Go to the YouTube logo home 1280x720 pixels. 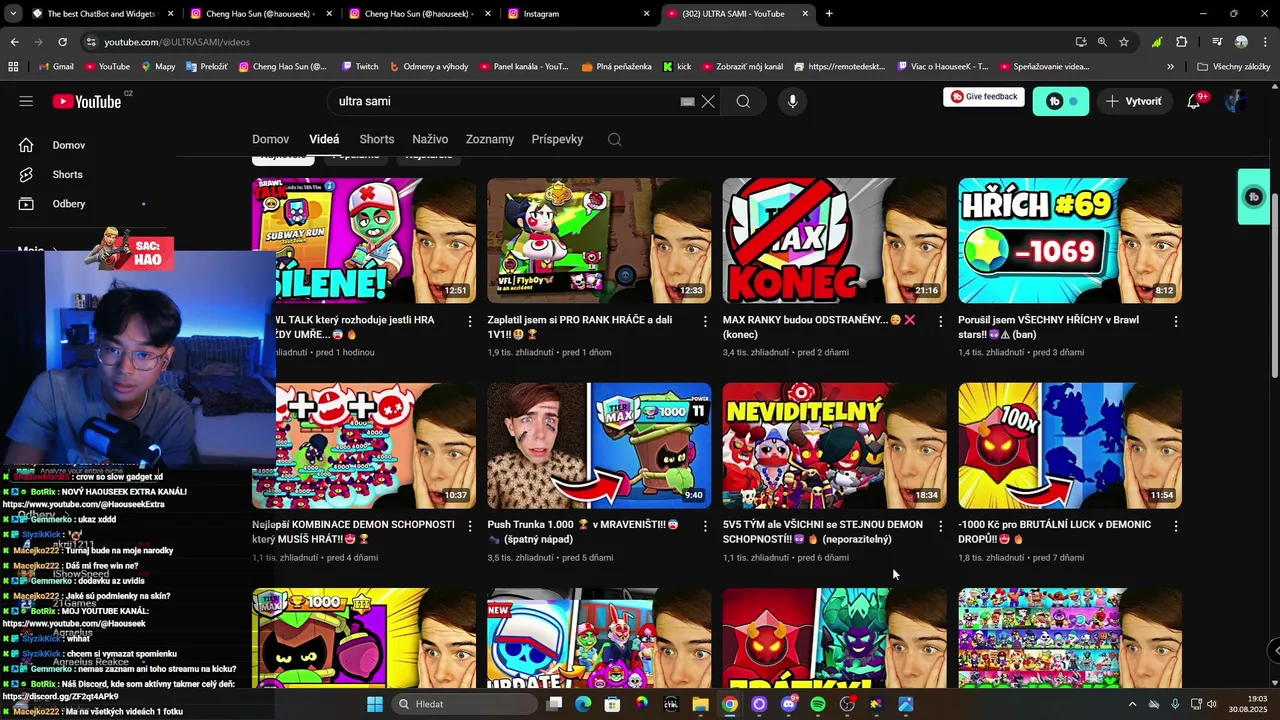pyautogui.click(x=87, y=101)
